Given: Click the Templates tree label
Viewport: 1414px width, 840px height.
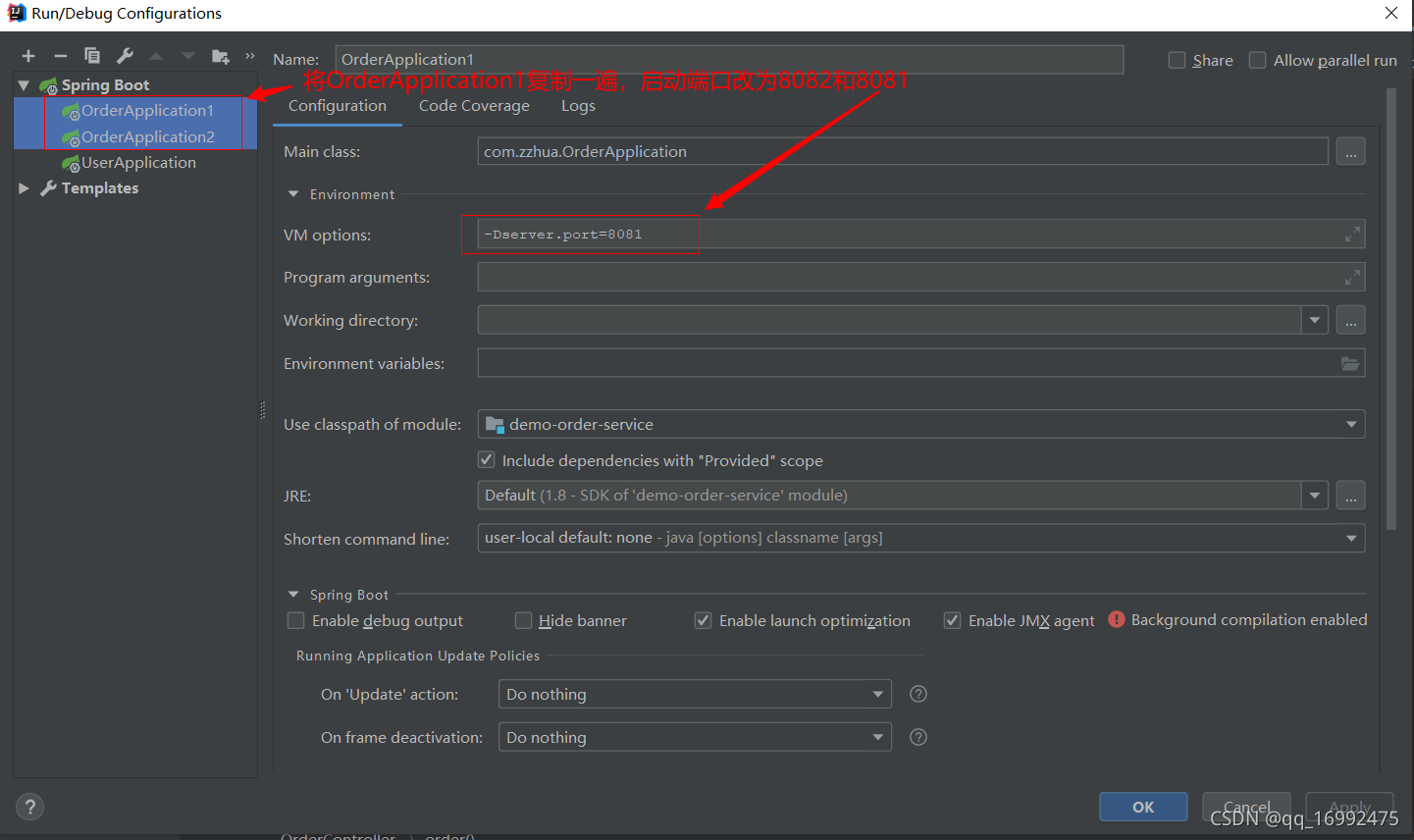Looking at the screenshot, I should (100, 188).
